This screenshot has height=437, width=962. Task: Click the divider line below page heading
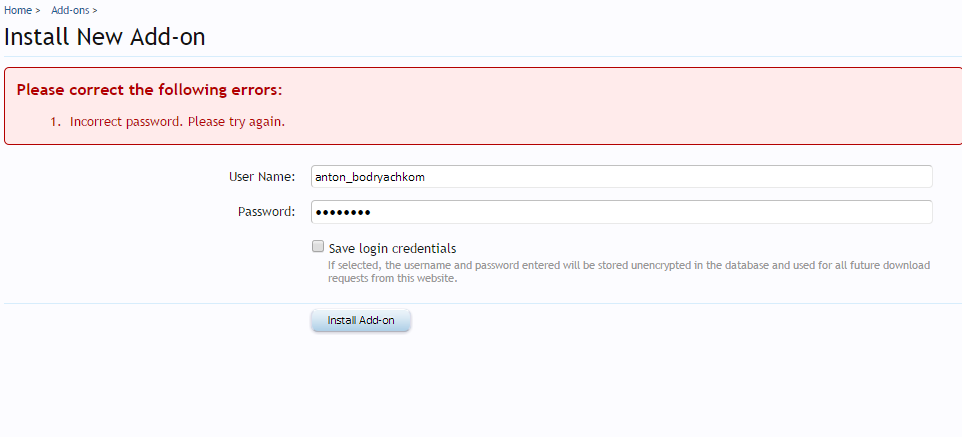coord(480,57)
